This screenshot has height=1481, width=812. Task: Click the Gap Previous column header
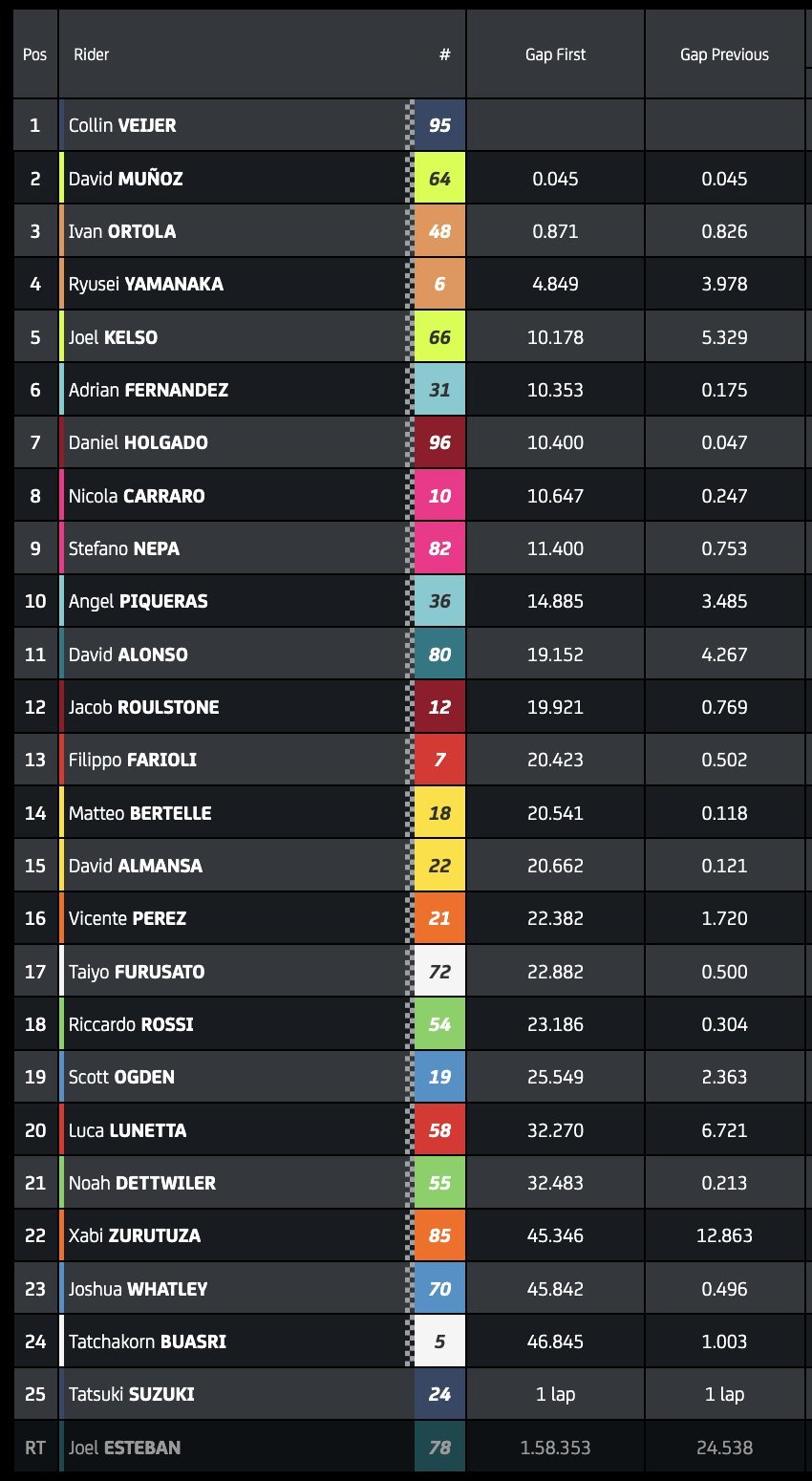(724, 54)
